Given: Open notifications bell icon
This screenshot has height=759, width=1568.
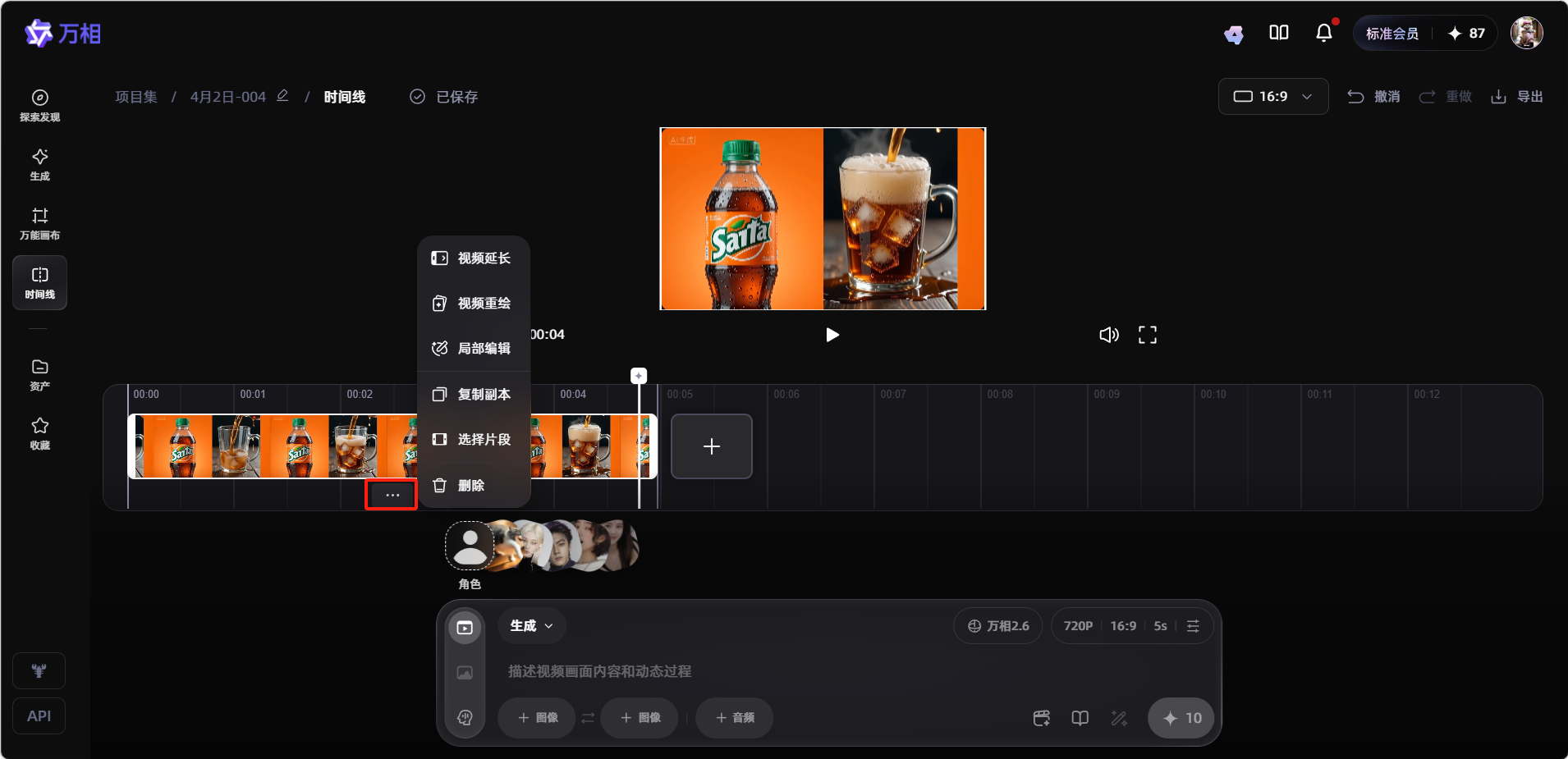Looking at the screenshot, I should pos(1323,33).
